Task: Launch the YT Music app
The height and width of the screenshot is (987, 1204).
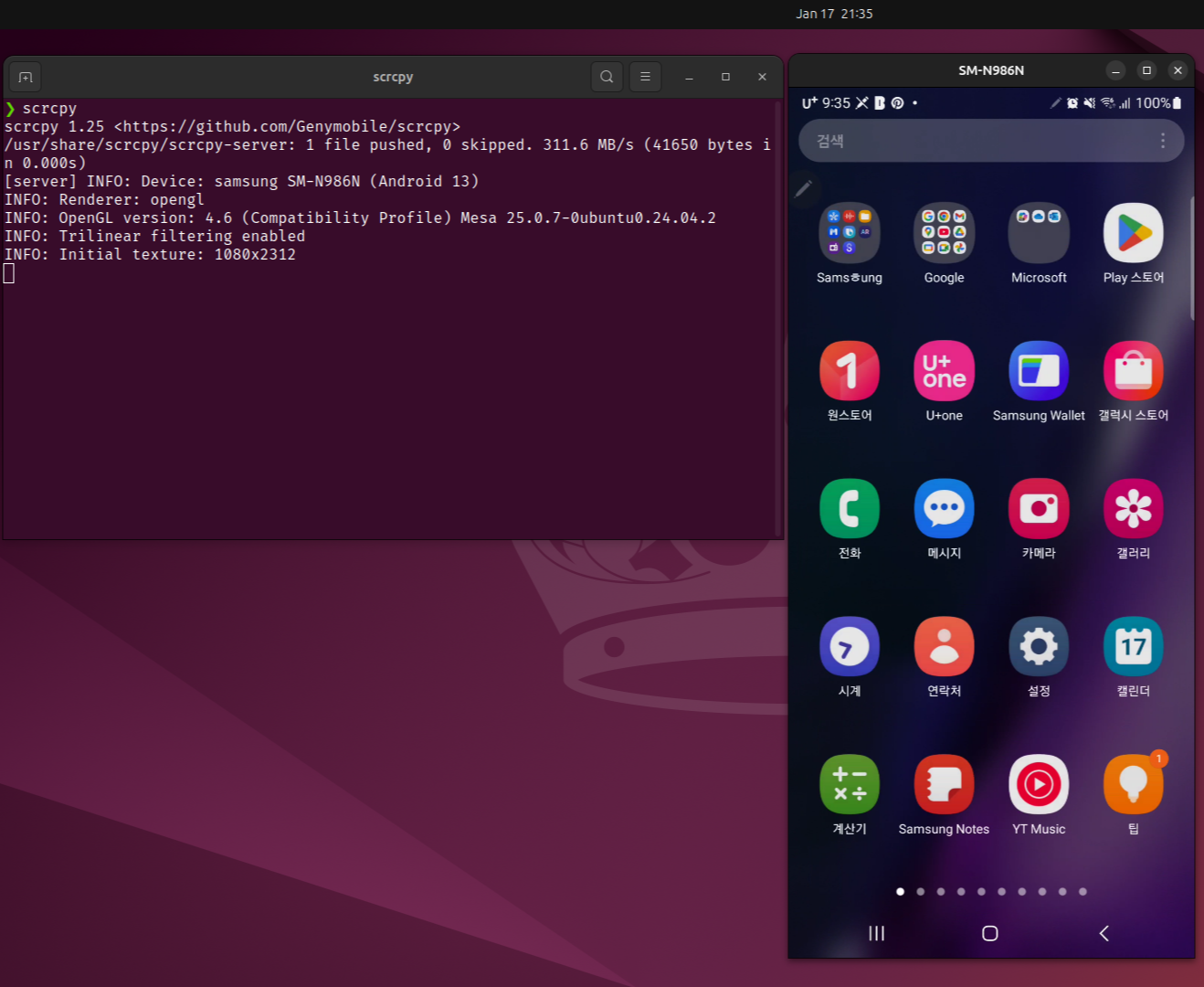Action: tap(1039, 785)
